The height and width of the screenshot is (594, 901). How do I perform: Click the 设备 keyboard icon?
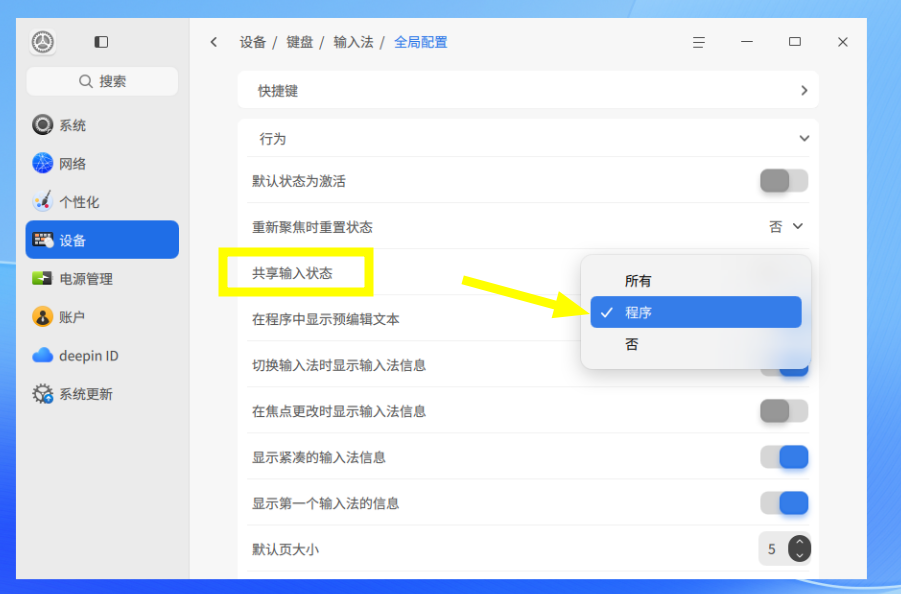[43, 240]
